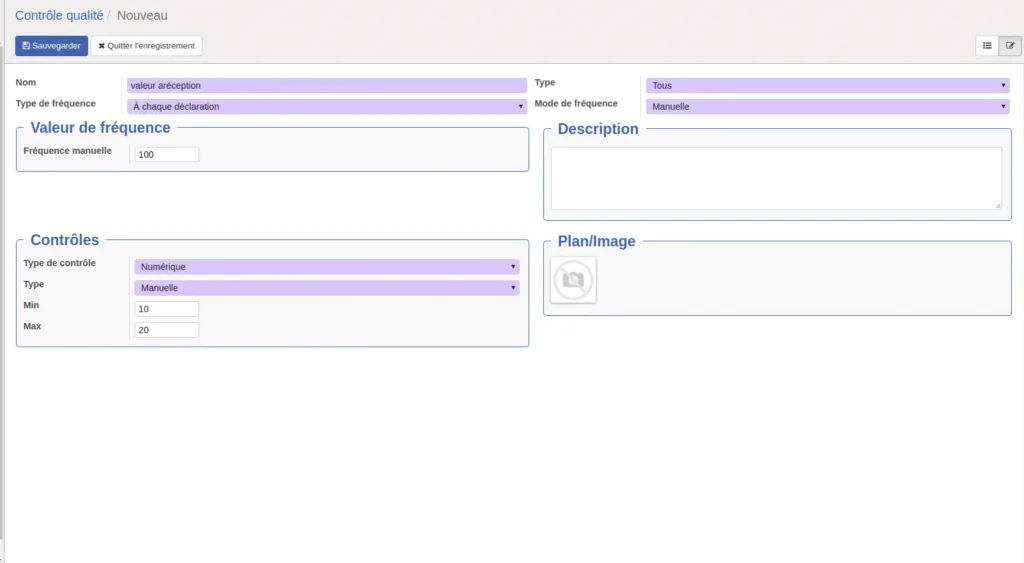Open the Mode de fréquence dropdown
1024x563 pixels.
click(x=827, y=106)
